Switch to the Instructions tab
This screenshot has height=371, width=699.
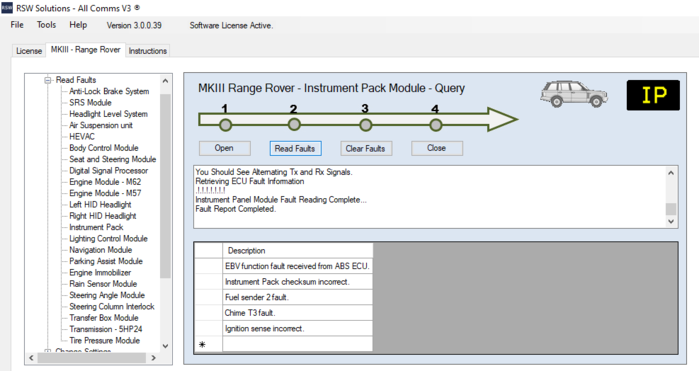[148, 51]
